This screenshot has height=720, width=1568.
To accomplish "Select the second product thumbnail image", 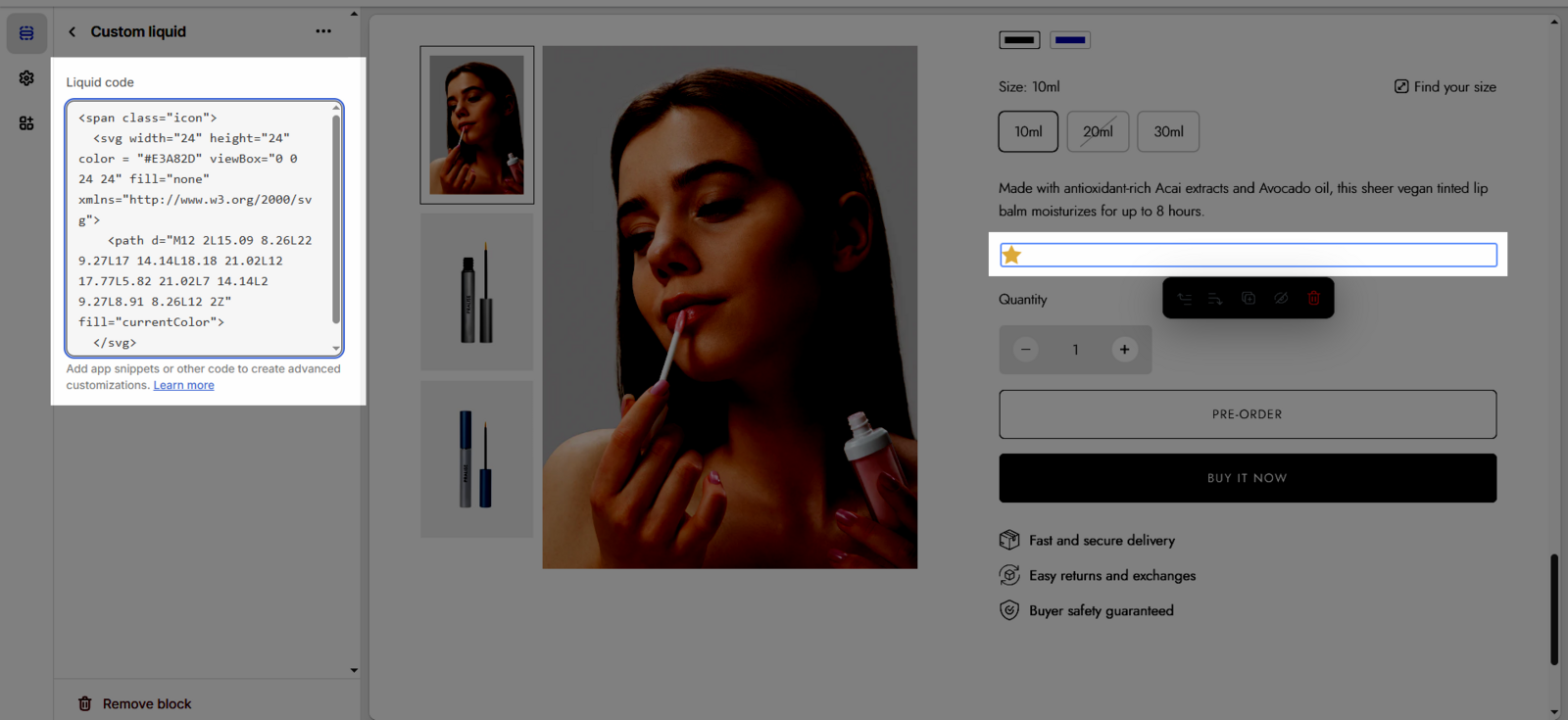I will tap(477, 292).
